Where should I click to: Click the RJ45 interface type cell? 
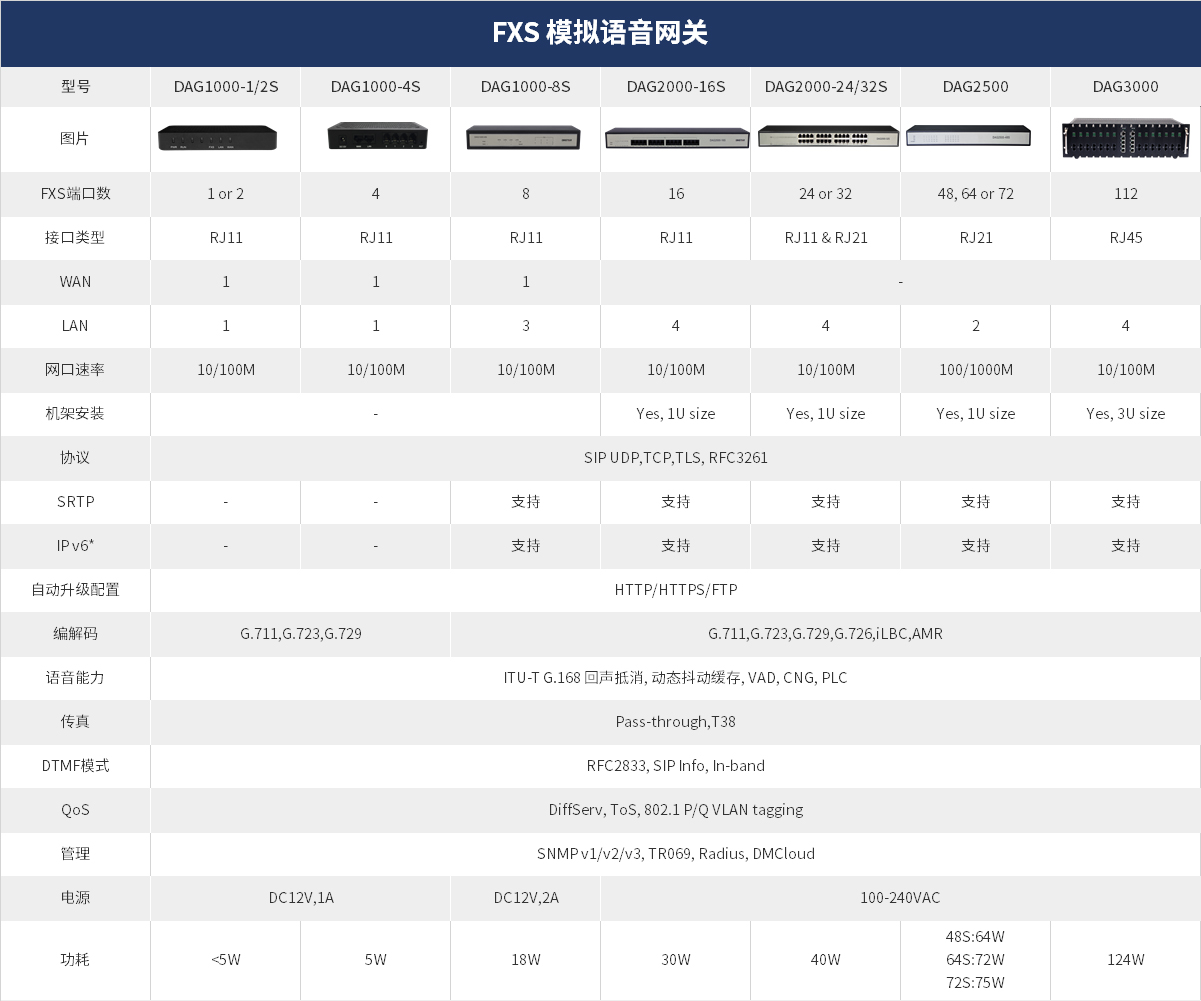click(1125, 238)
